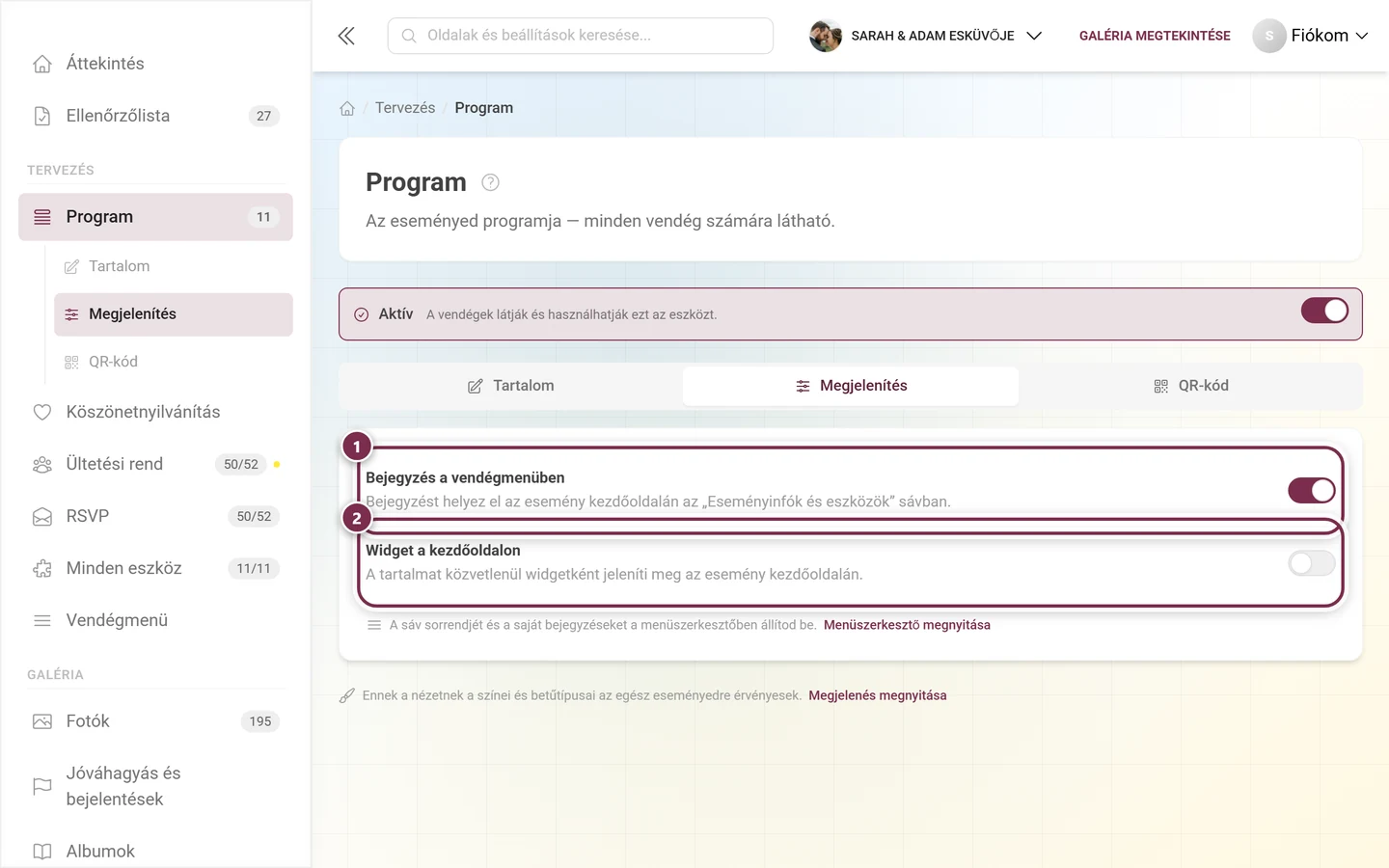Select Megjelenítés sub-item in sidebar
This screenshot has width=1389, height=868.
174,314
